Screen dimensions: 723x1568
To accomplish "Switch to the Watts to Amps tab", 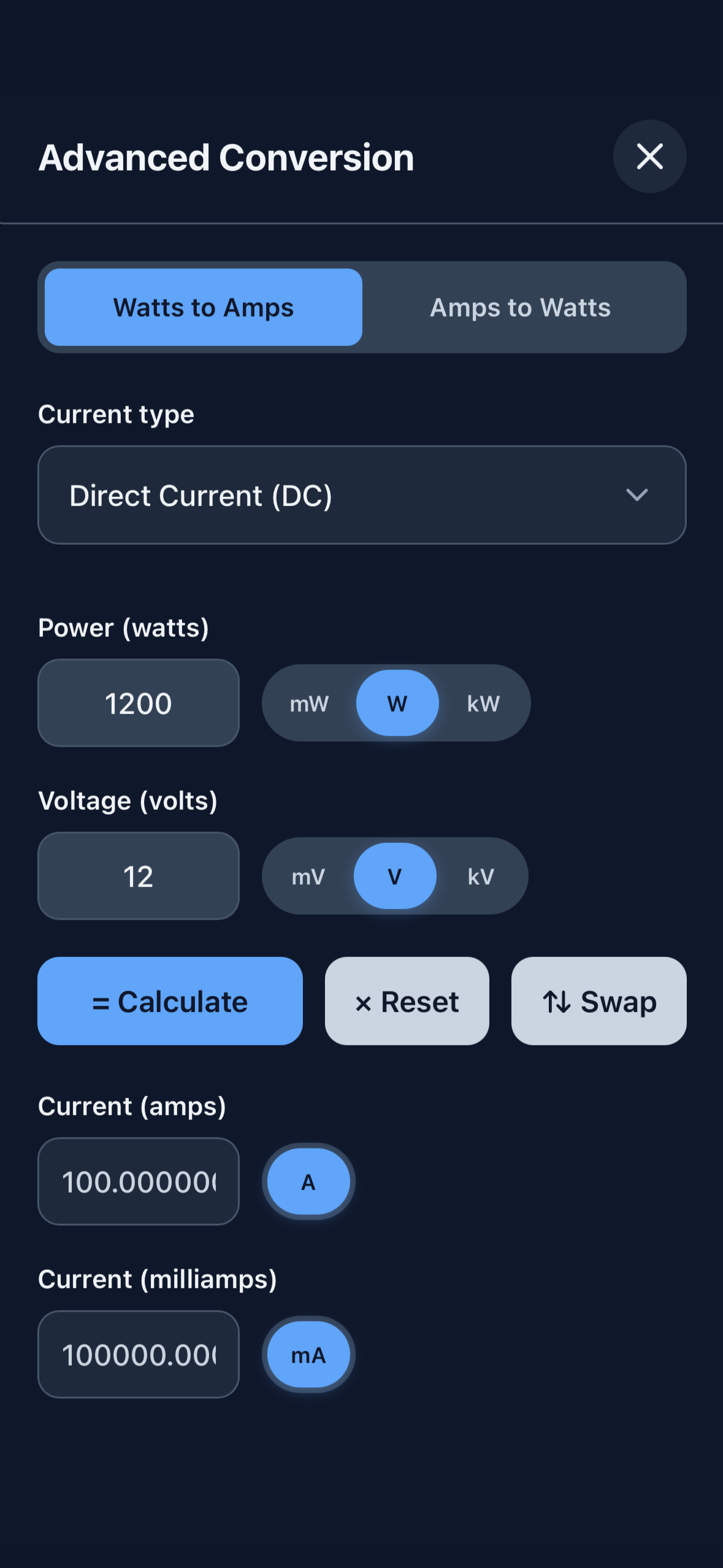I will coord(203,307).
